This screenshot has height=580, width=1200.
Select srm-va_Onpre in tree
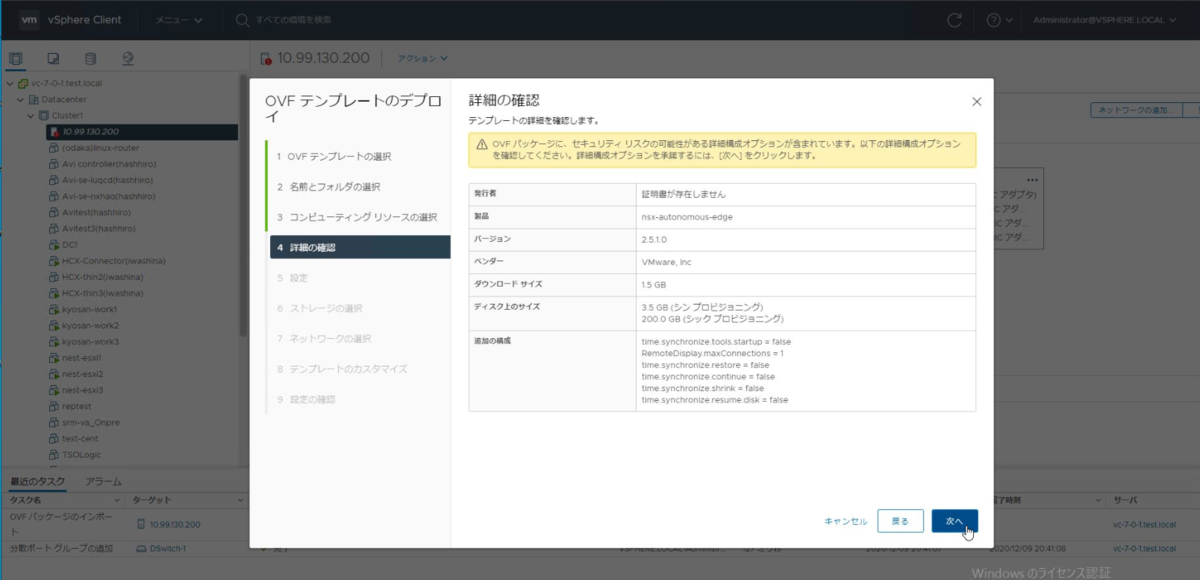tap(91, 422)
